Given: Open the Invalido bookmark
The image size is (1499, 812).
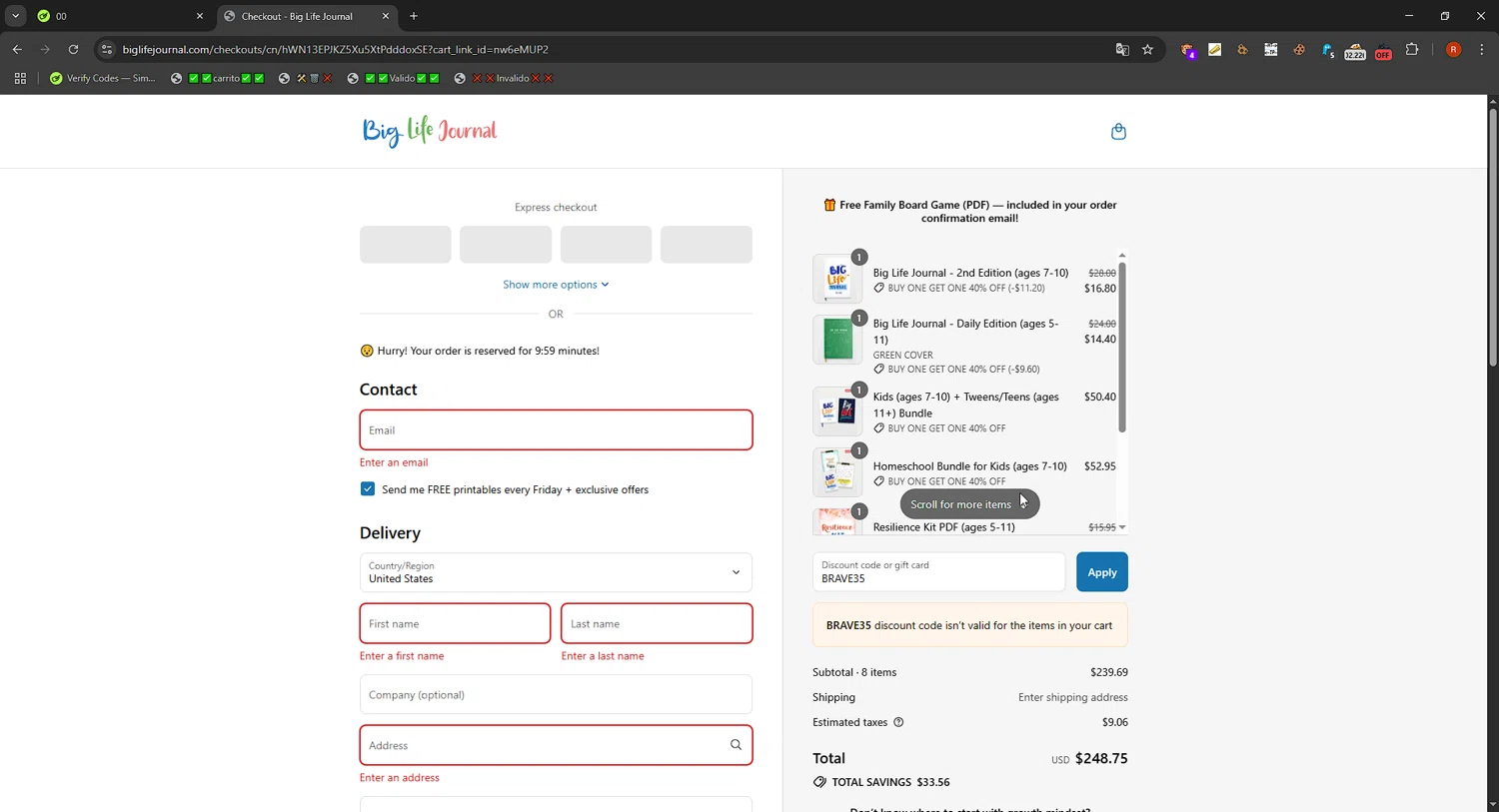Looking at the screenshot, I should pos(504,78).
